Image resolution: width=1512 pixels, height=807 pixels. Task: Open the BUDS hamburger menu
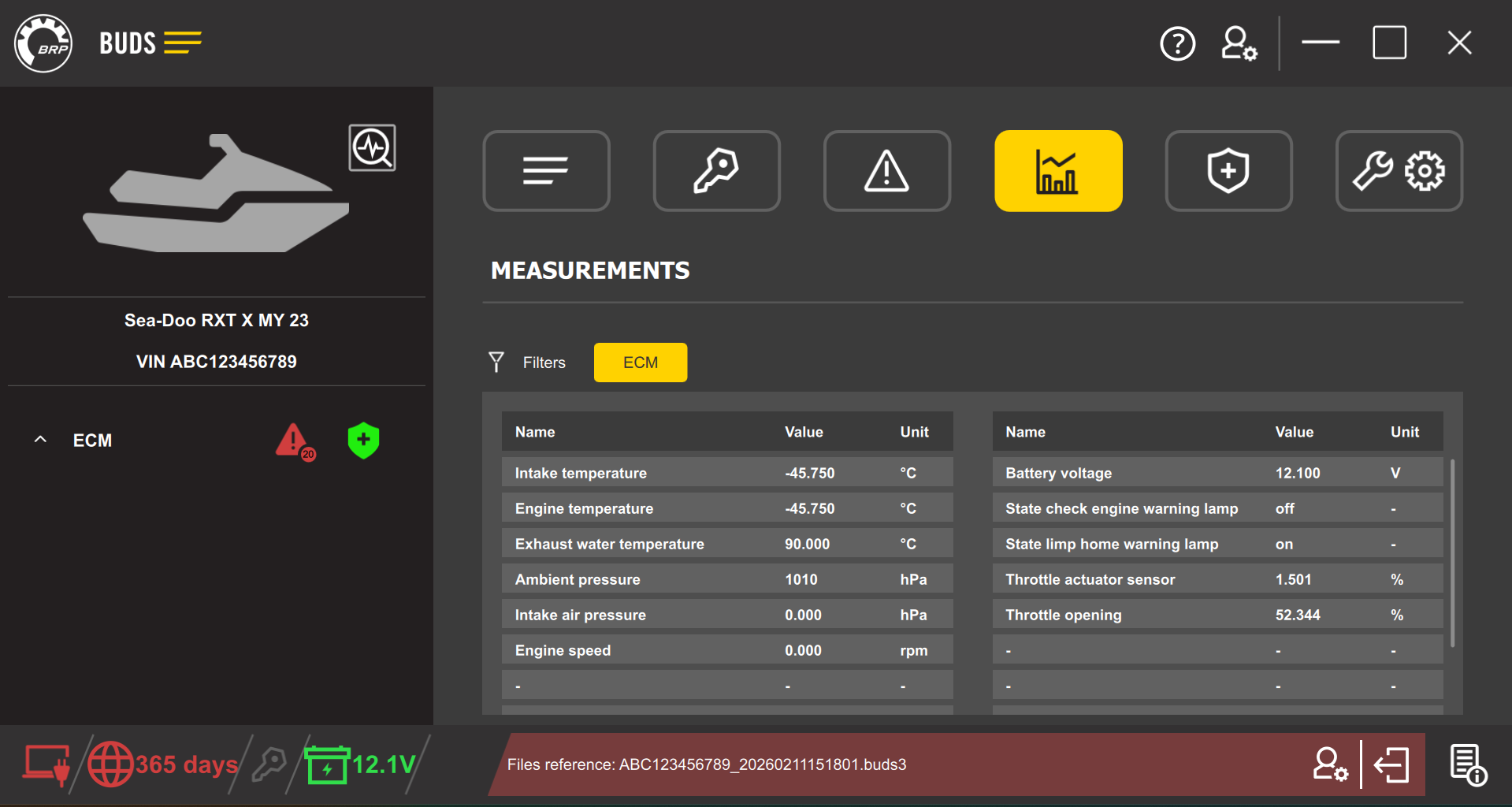(183, 43)
